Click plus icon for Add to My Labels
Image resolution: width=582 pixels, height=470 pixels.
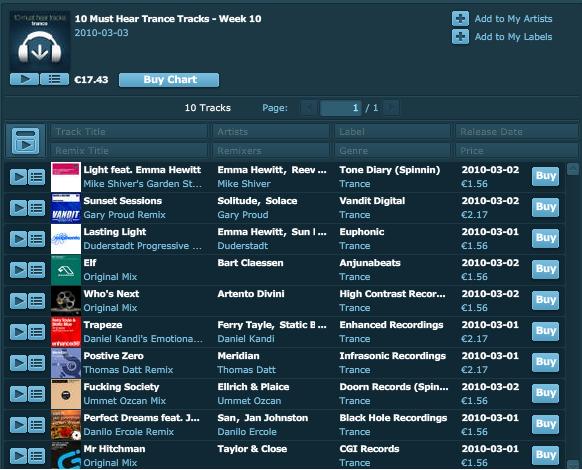pyautogui.click(x=460, y=37)
